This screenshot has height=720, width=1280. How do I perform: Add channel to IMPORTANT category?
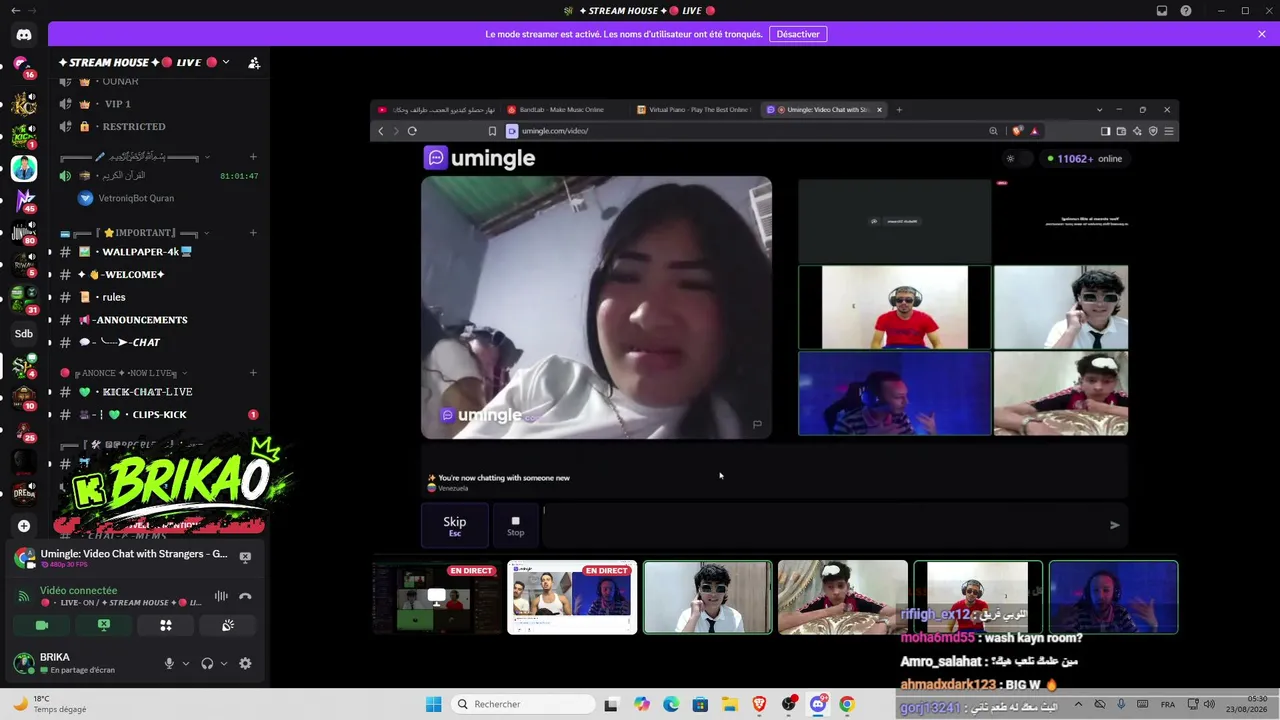point(253,233)
